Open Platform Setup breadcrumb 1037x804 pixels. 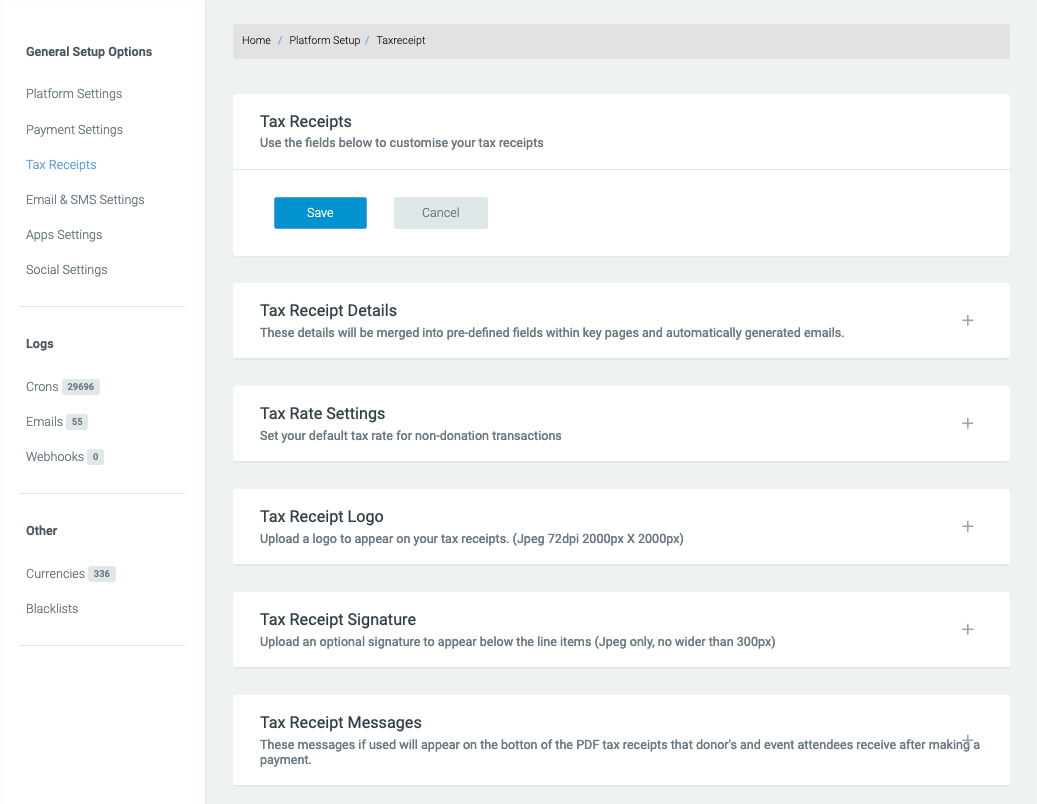pyautogui.click(x=324, y=40)
